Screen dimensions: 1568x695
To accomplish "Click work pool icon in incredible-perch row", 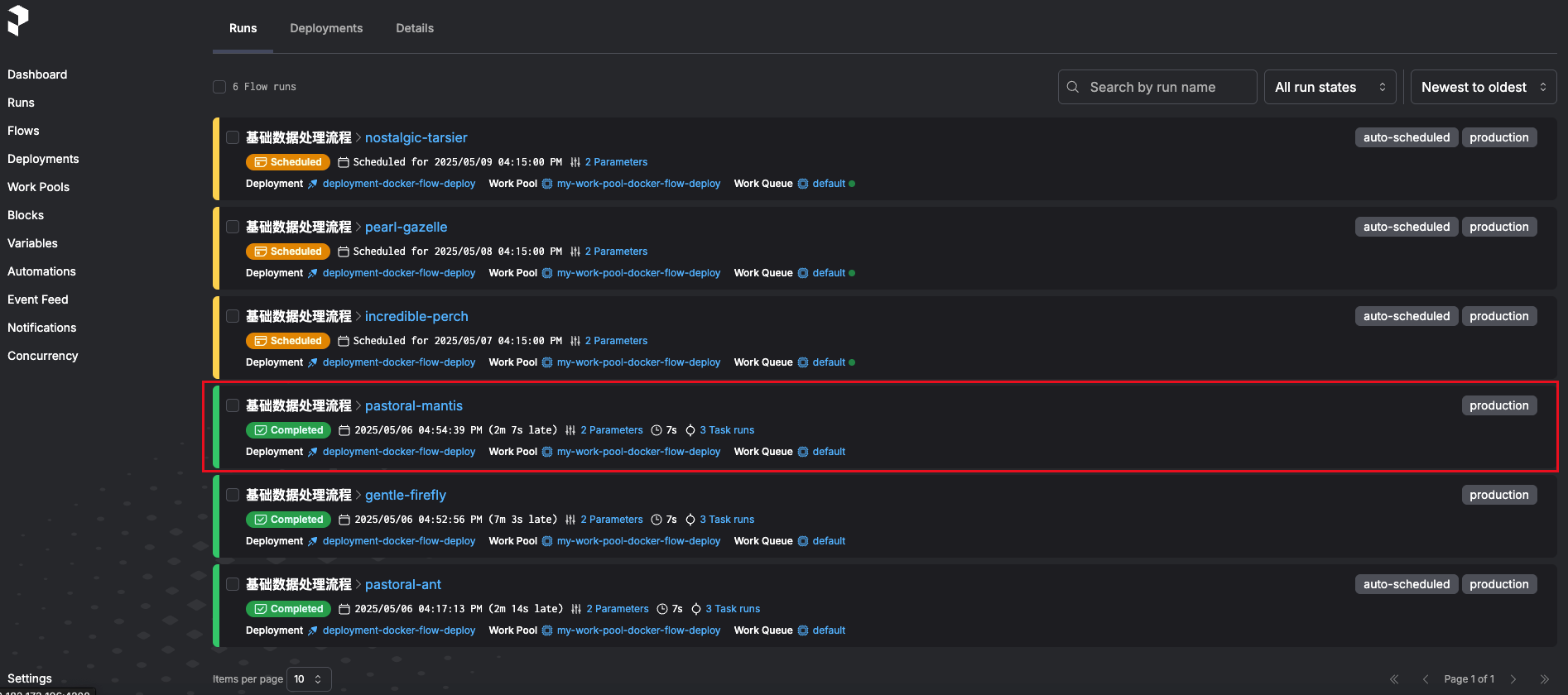I will pyautogui.click(x=547, y=362).
